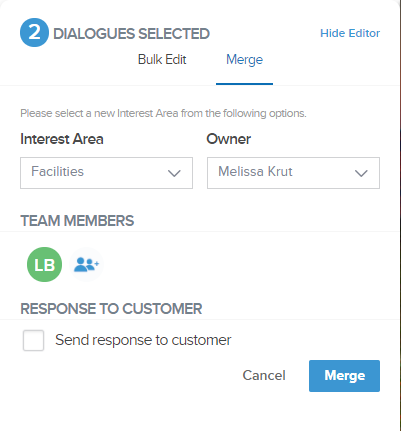Image resolution: width=401 pixels, height=431 pixels.
Task: Select the LB team member avatar
Action: point(44,264)
